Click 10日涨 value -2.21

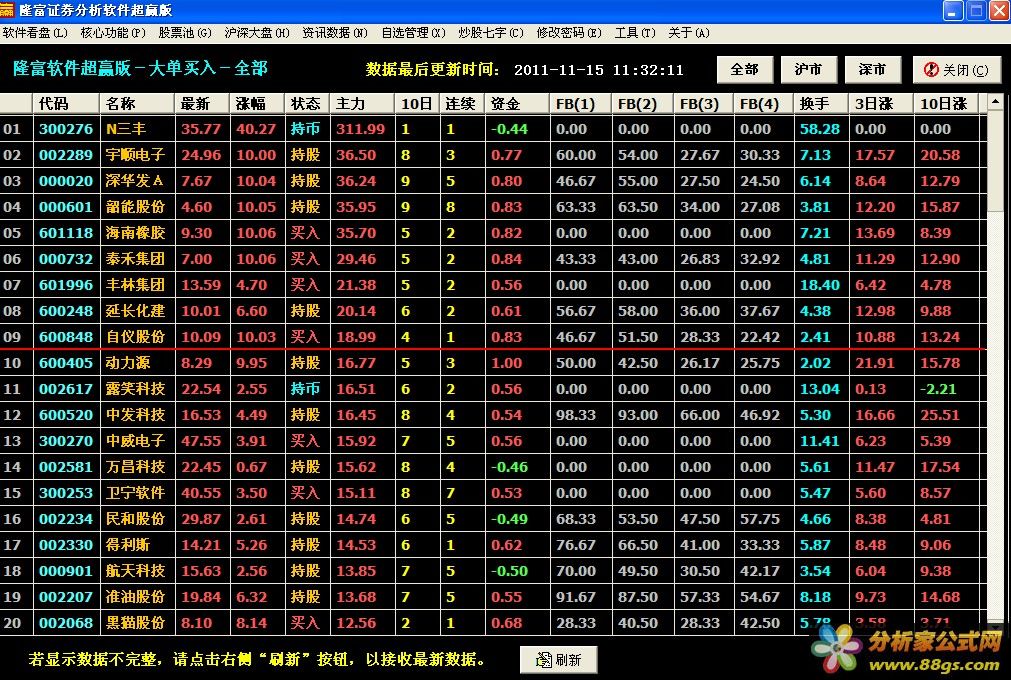click(938, 389)
